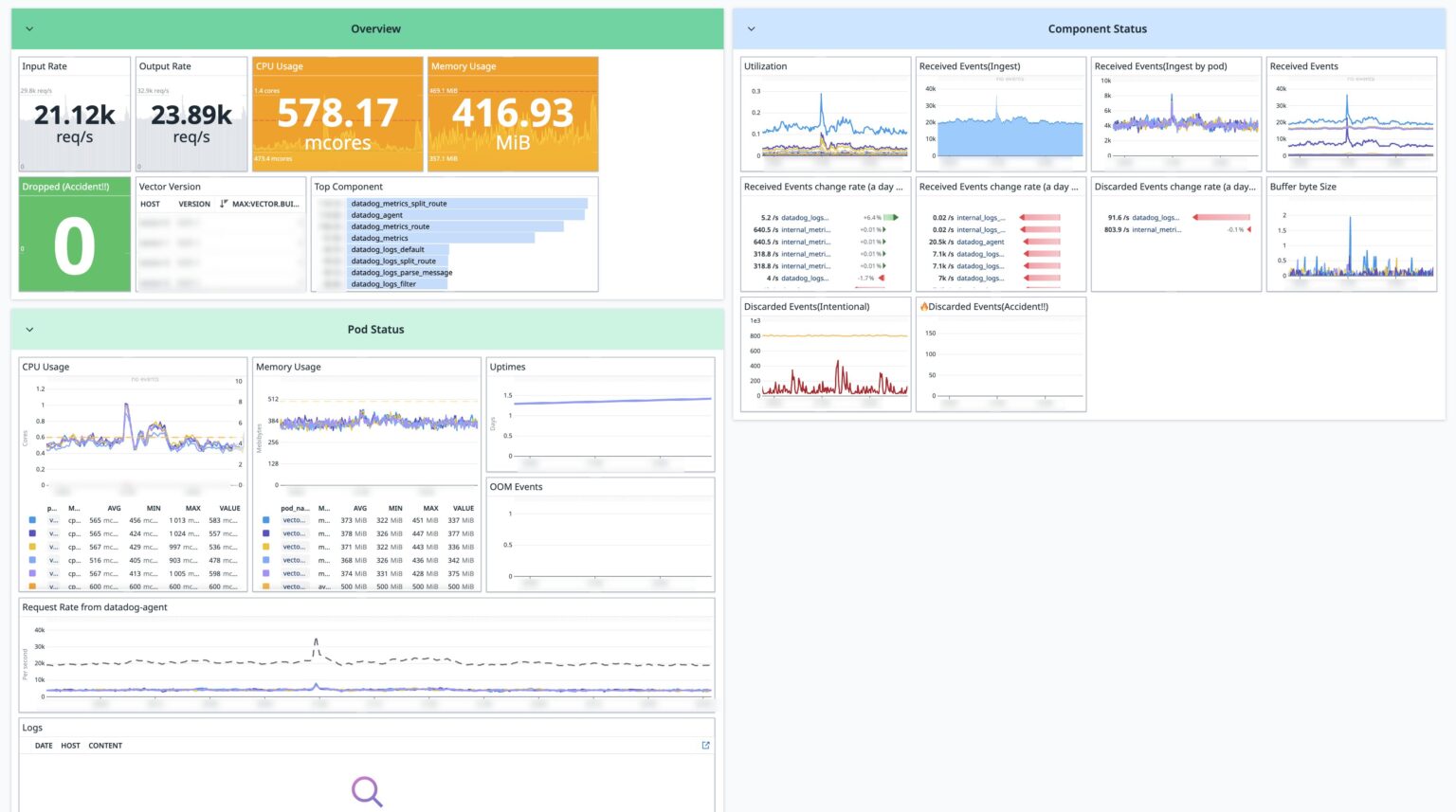Screen dimensions: 1456x812
Task: Click the green triangle next to +0.01% internal_metrics
Action: [883, 228]
